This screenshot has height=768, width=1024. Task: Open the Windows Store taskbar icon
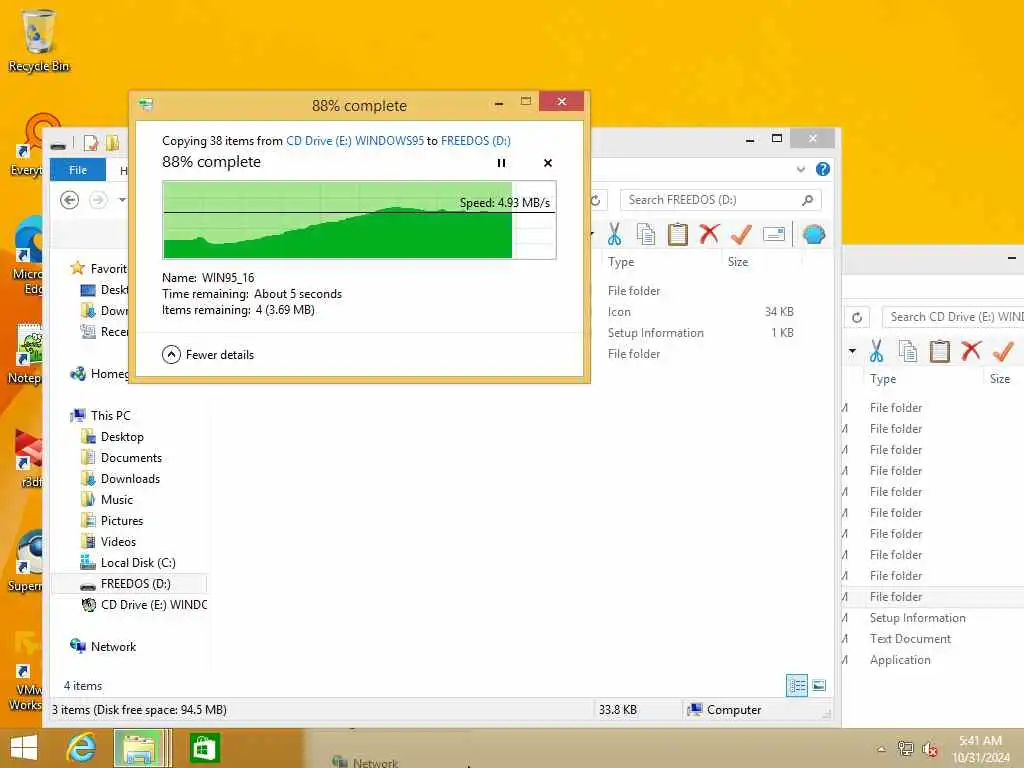203,748
